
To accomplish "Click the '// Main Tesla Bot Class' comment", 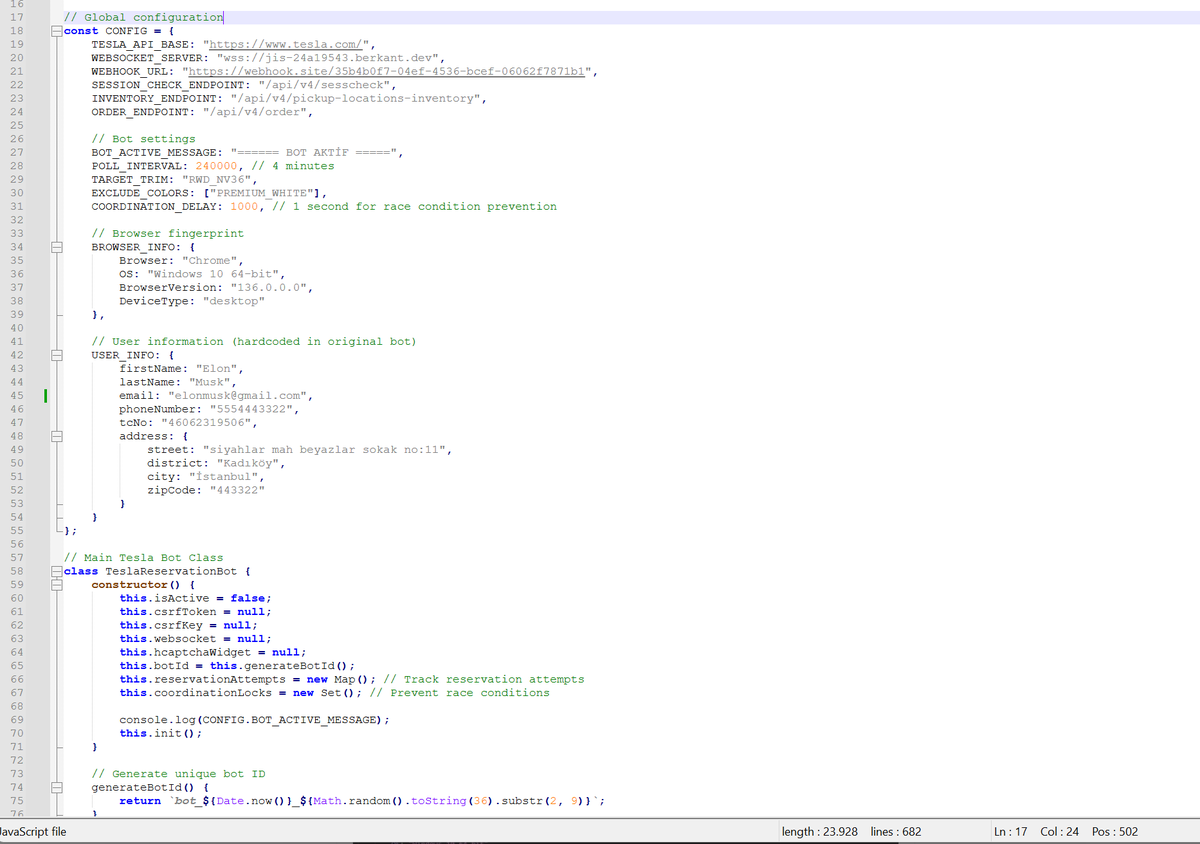I will click(143, 558).
